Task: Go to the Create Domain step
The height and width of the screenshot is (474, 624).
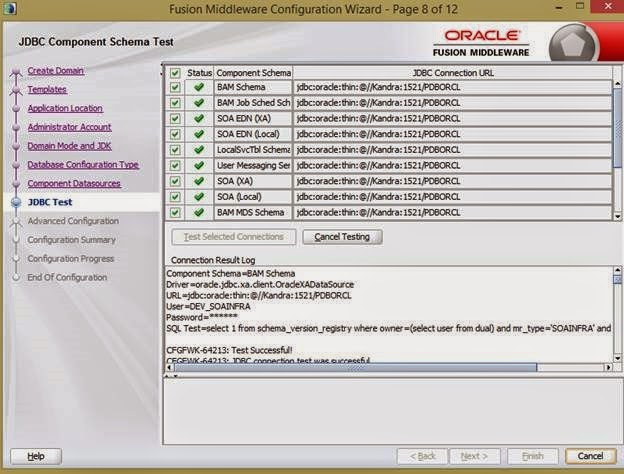Action: click(55, 71)
